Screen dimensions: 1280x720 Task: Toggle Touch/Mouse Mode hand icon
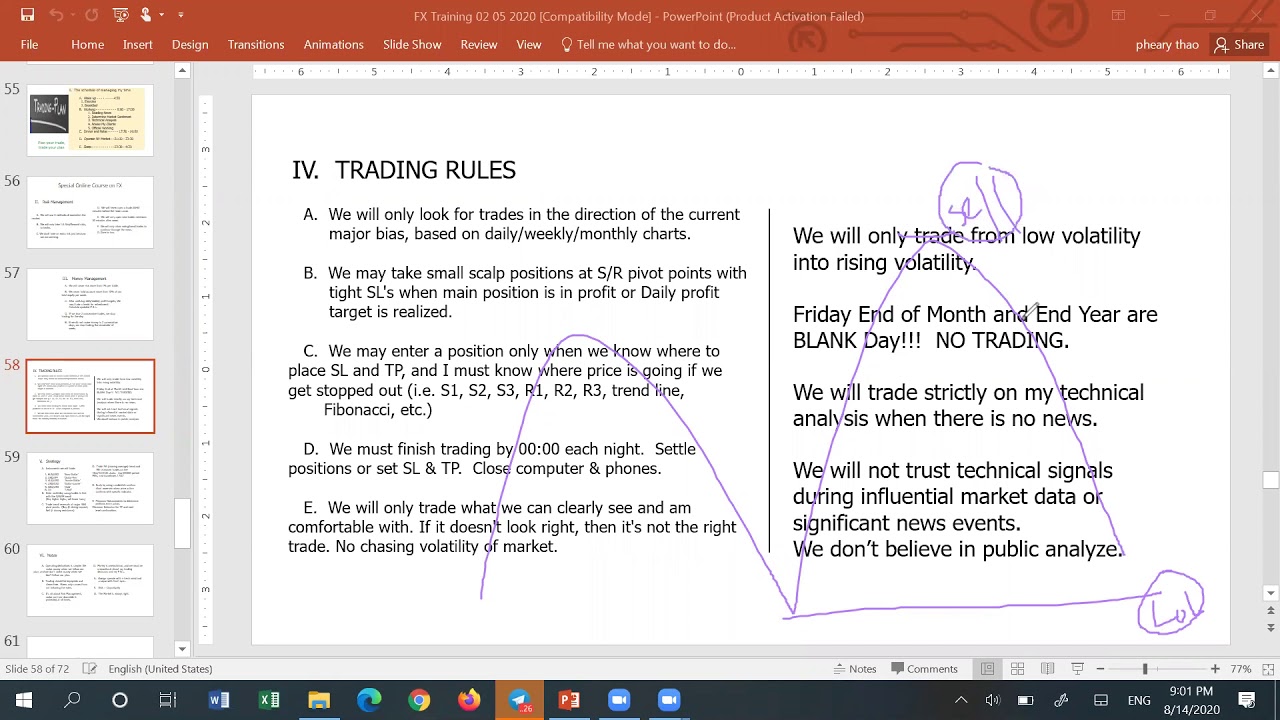point(147,15)
